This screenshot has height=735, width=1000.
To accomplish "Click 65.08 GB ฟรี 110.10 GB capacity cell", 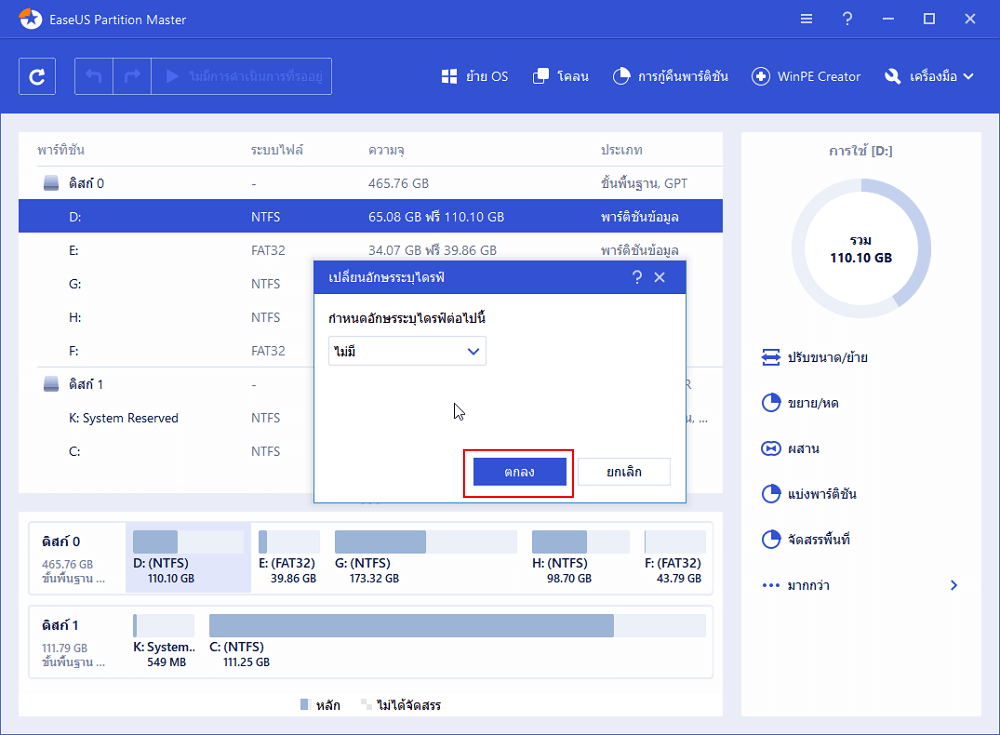I will tap(436, 217).
